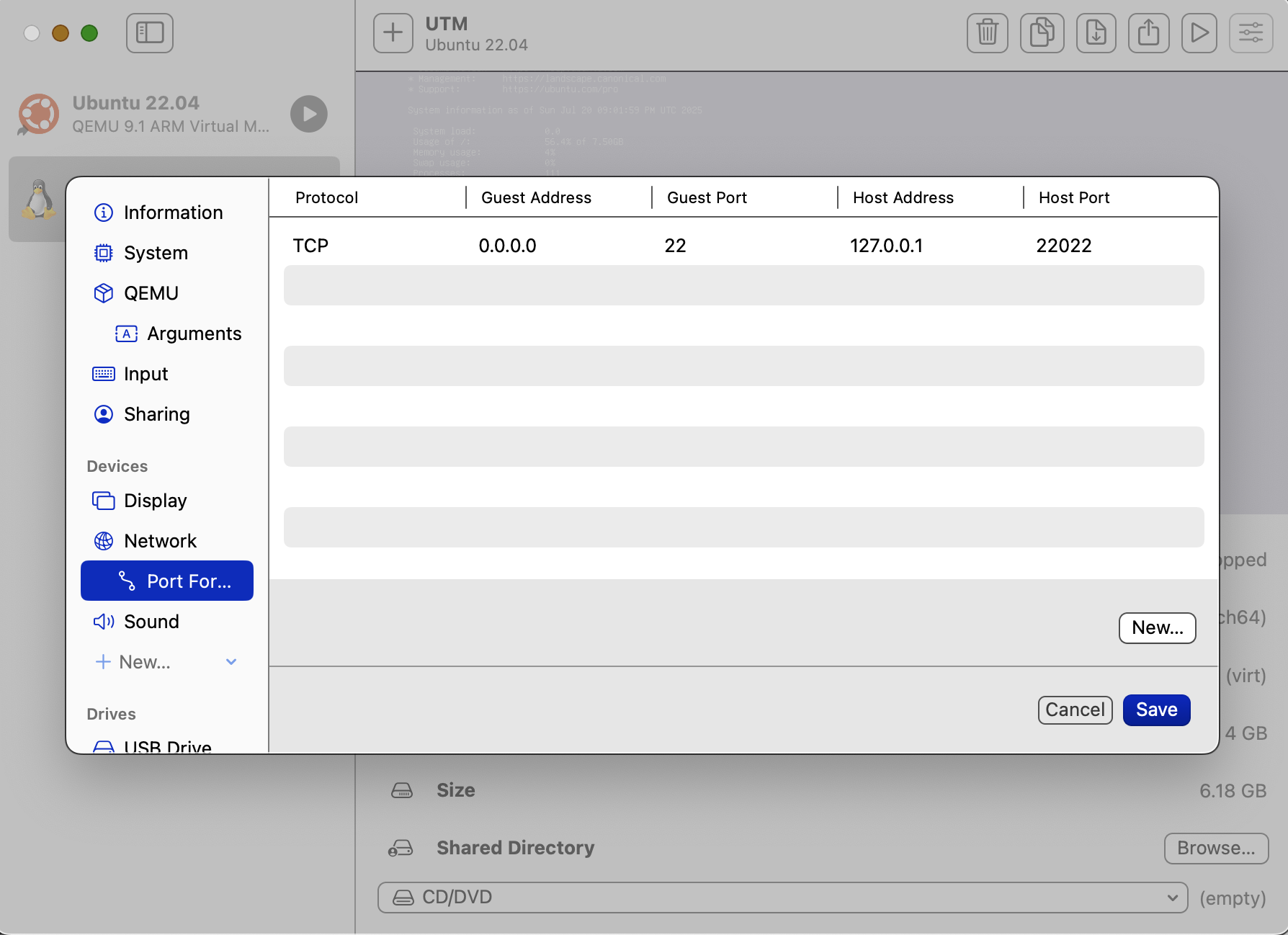Open the CD/DVD drive dropdown
1288x935 pixels.
[x=782, y=897]
